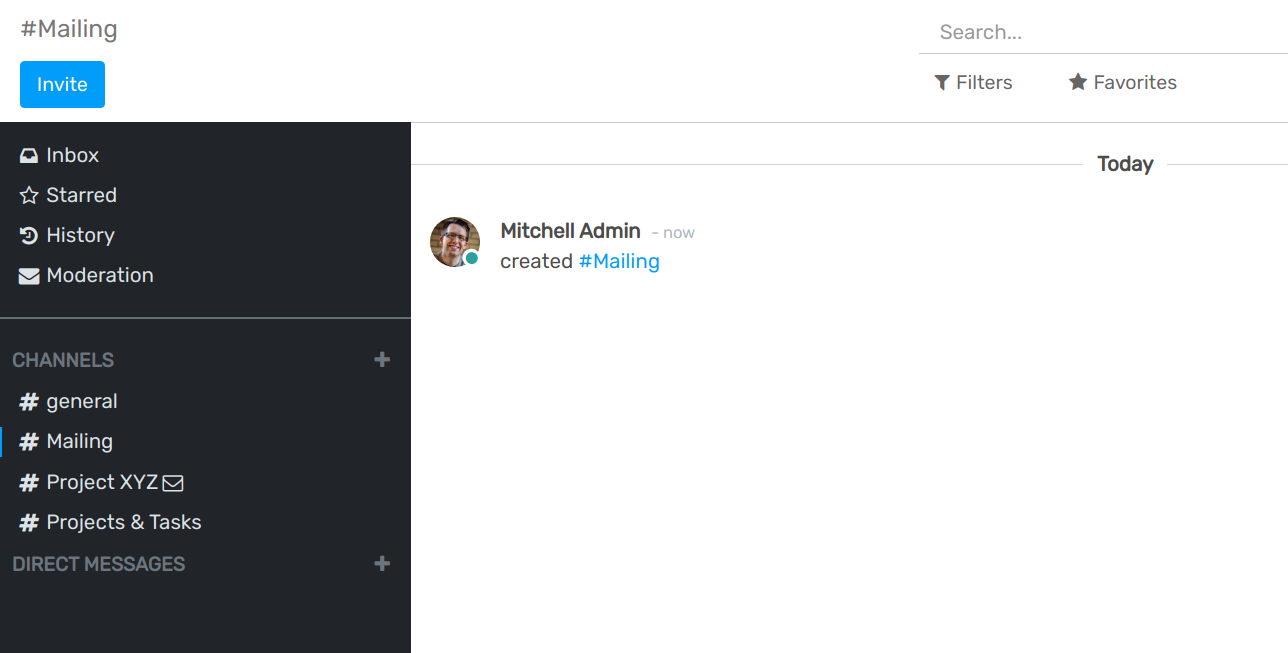Open the History clock icon
The height and width of the screenshot is (653, 1288).
[x=28, y=234]
